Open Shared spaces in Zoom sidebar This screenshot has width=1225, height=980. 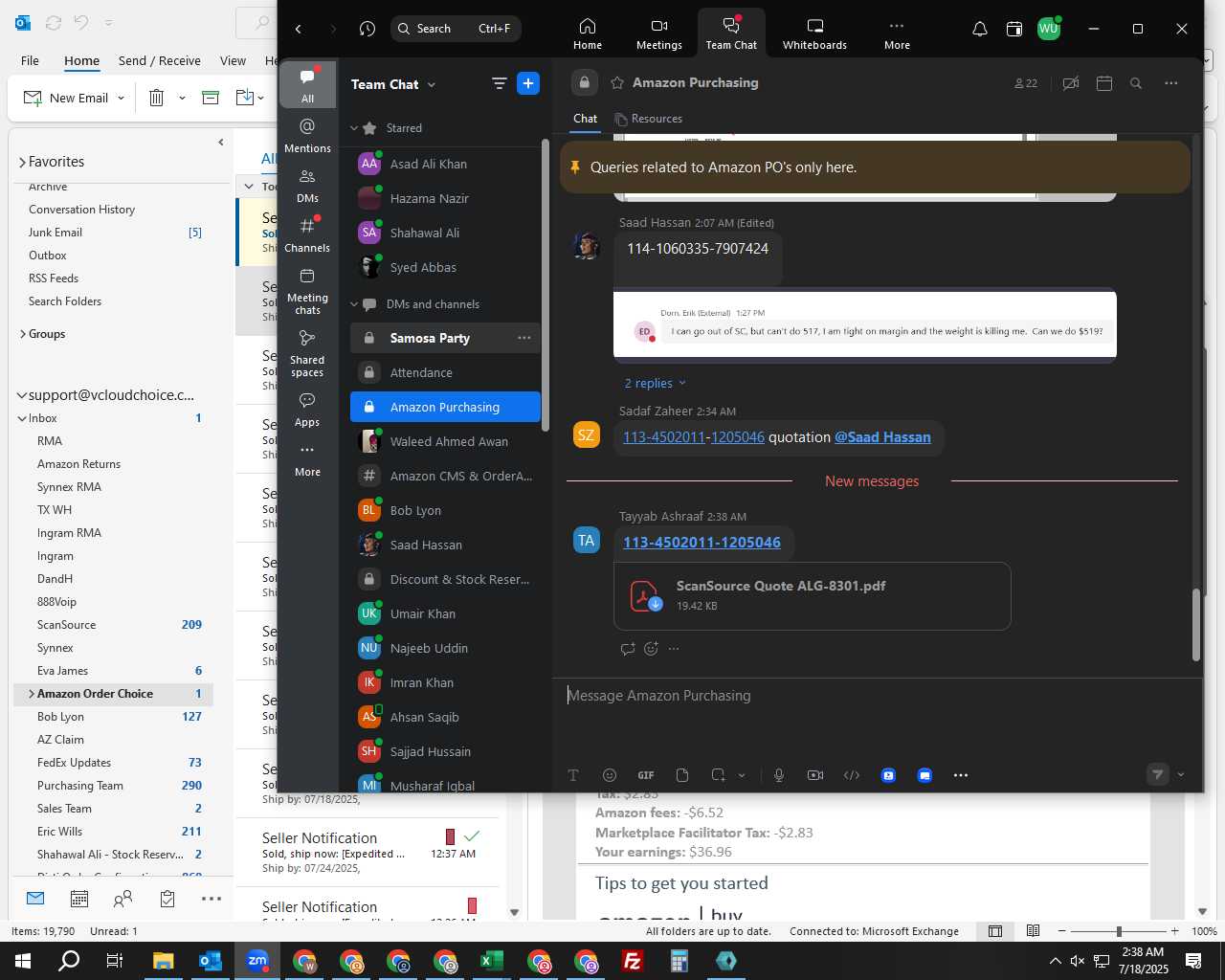click(x=307, y=353)
